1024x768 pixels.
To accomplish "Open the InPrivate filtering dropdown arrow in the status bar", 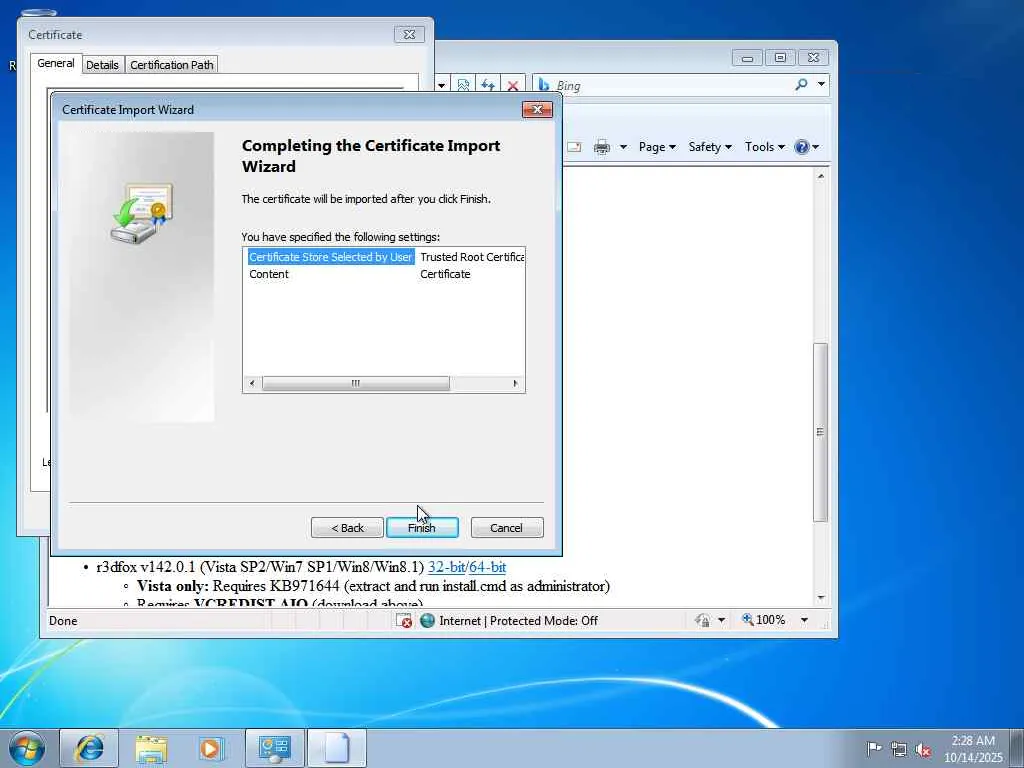I will click(721, 620).
